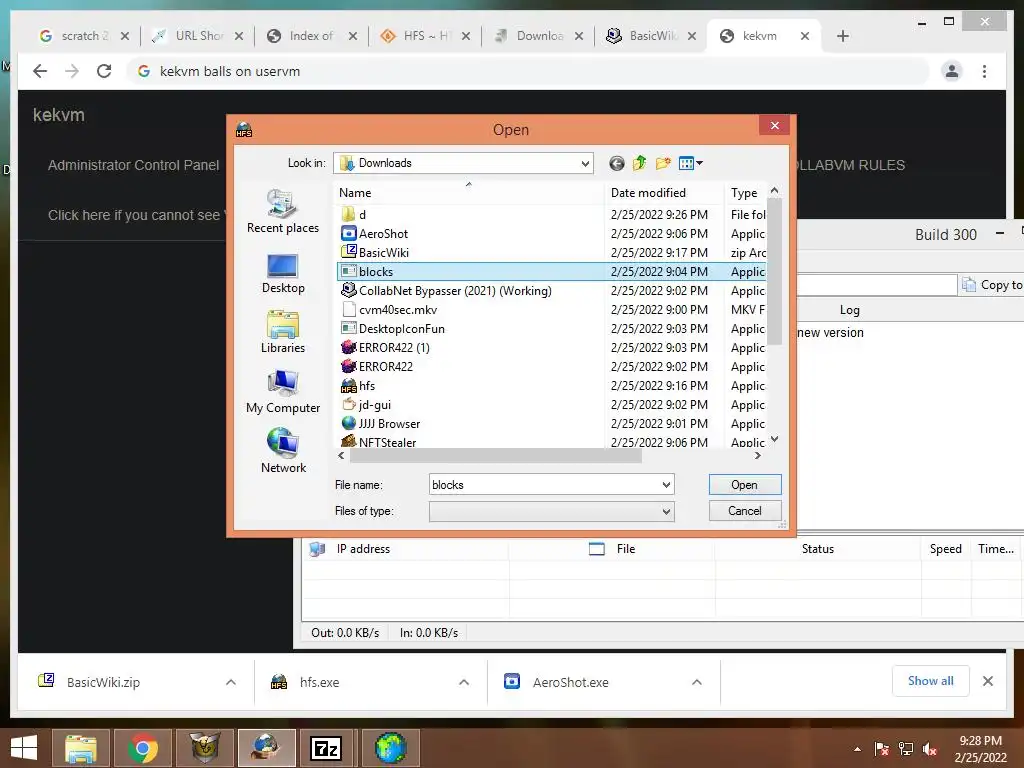The image size is (1024, 768).
Task: Expand the Files of type dropdown
Action: [666, 511]
